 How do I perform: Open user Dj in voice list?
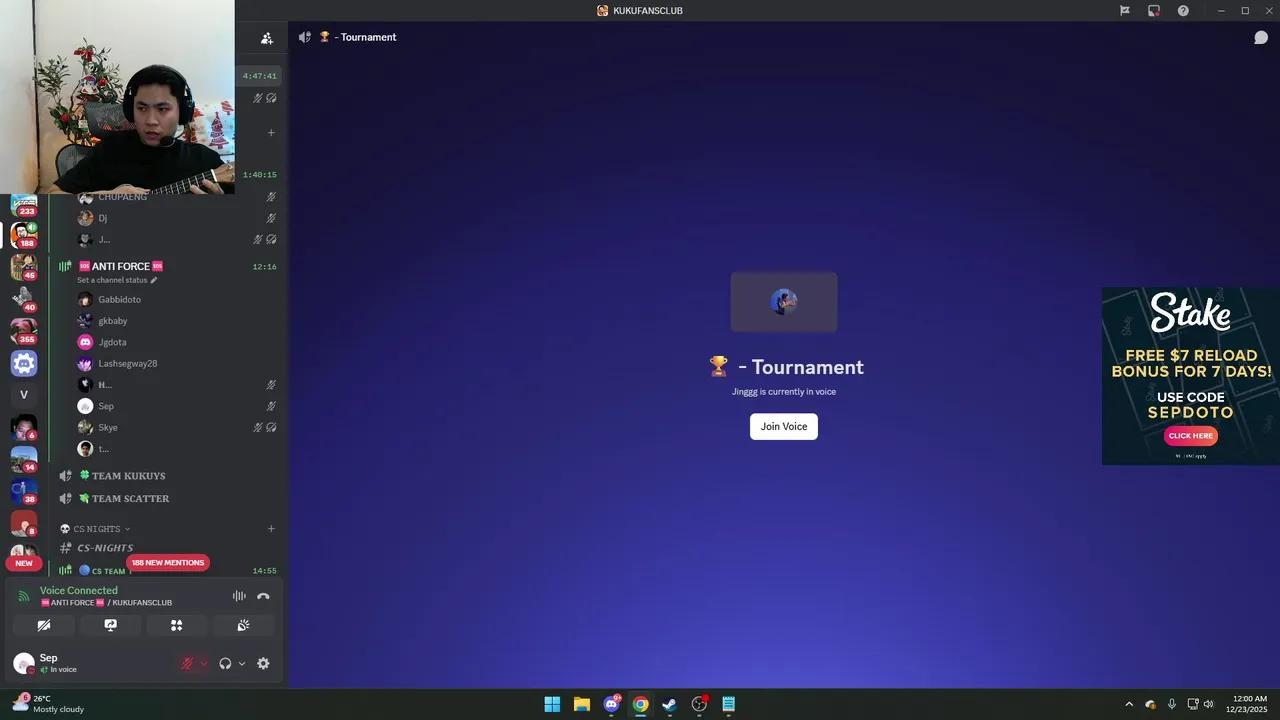coord(102,218)
